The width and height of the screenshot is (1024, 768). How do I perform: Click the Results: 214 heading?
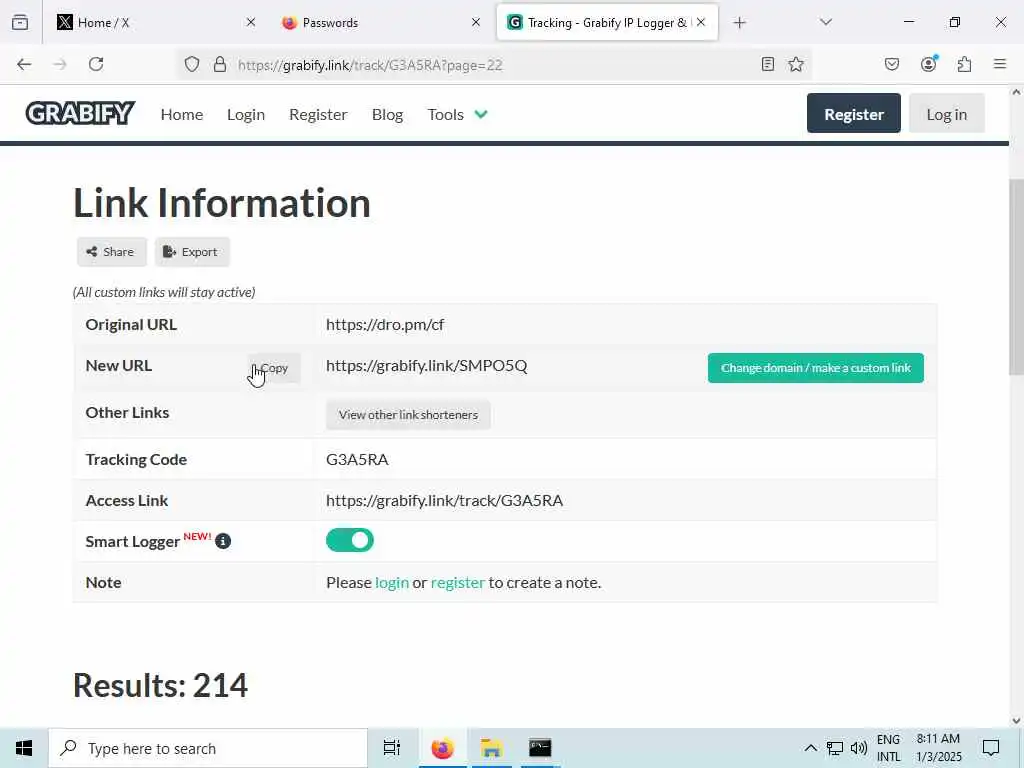point(161,685)
